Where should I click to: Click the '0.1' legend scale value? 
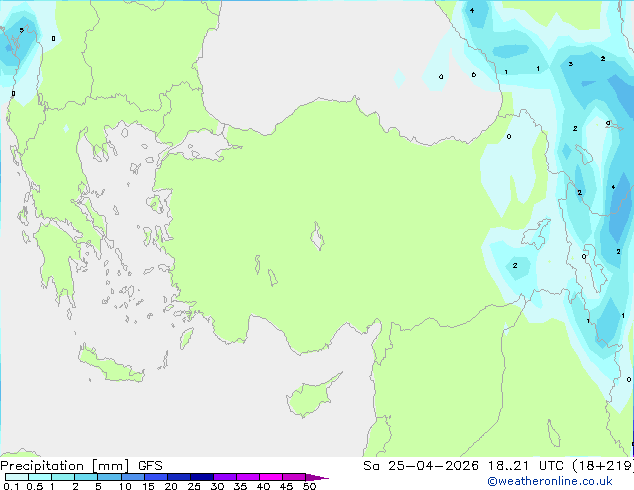click(11, 486)
